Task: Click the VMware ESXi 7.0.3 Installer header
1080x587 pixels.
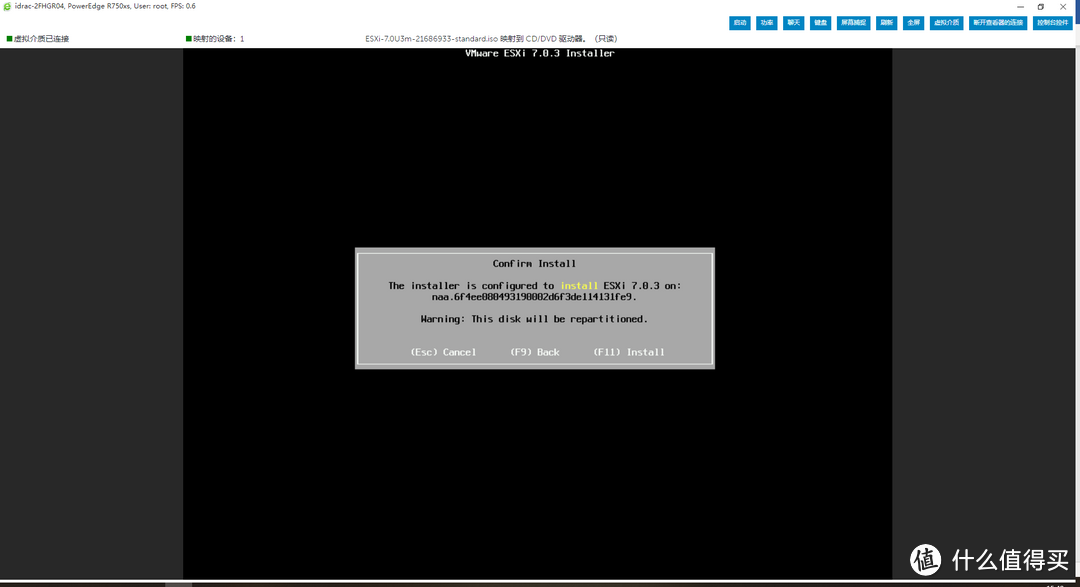Action: [x=539, y=53]
